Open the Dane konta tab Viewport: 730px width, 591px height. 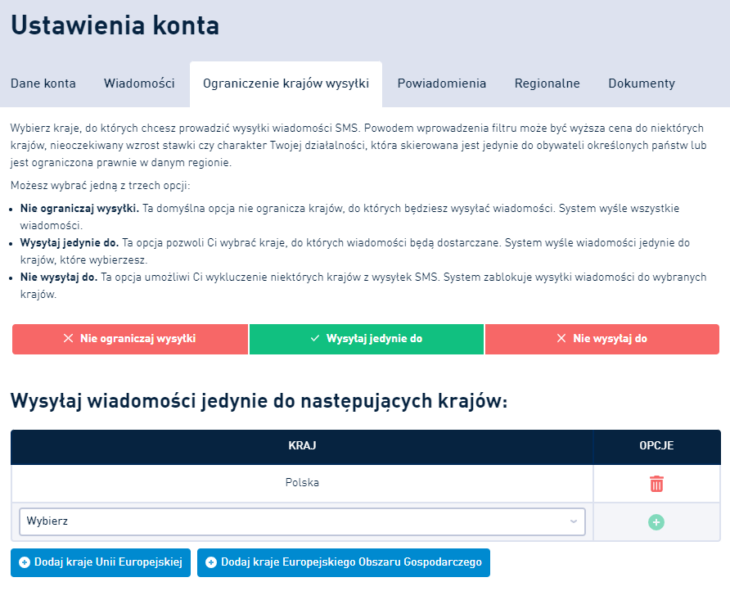click(43, 83)
